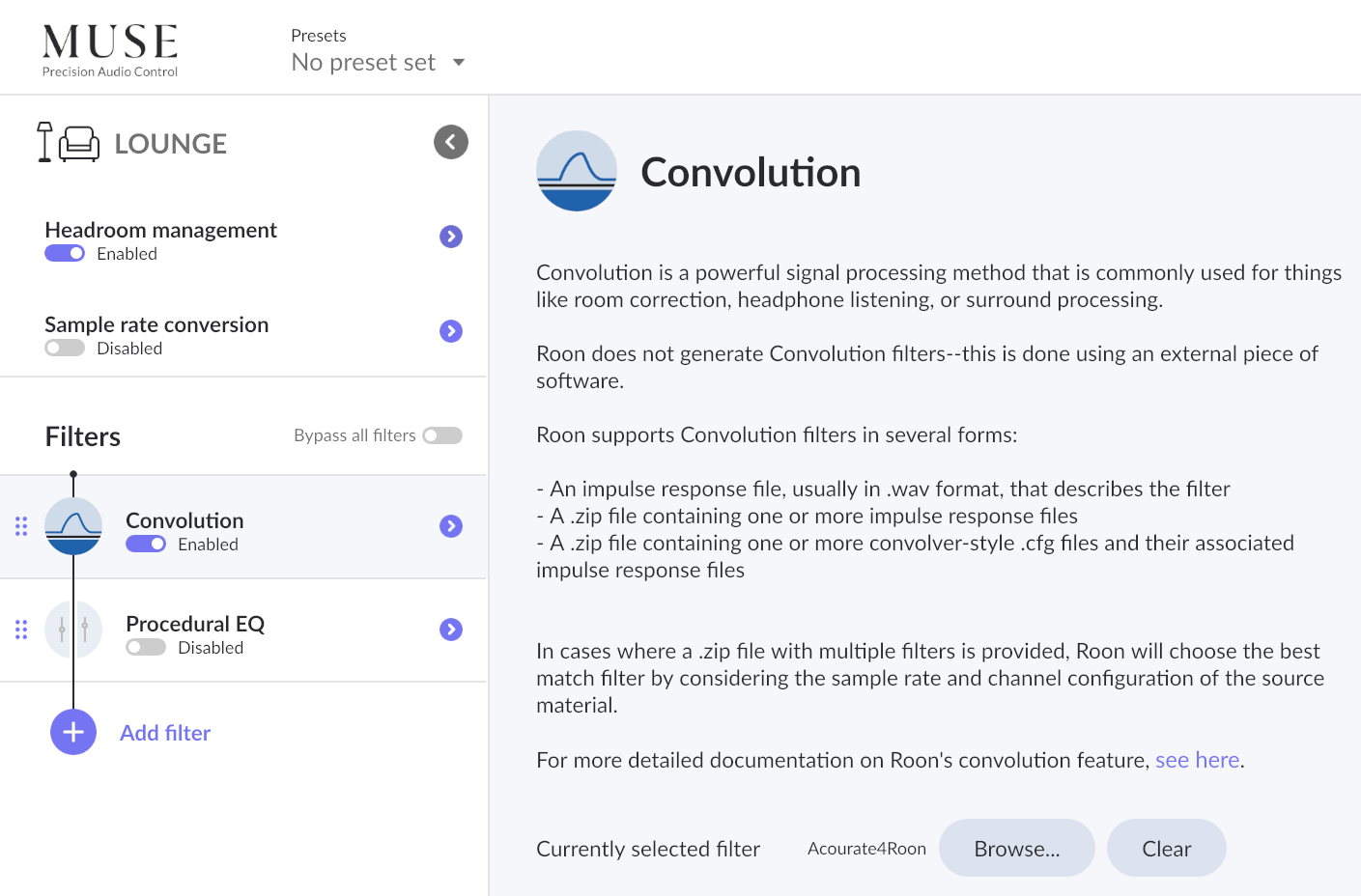1361x896 pixels.
Task: Click the blue arrow beside Convolution filter
Action: 450,526
